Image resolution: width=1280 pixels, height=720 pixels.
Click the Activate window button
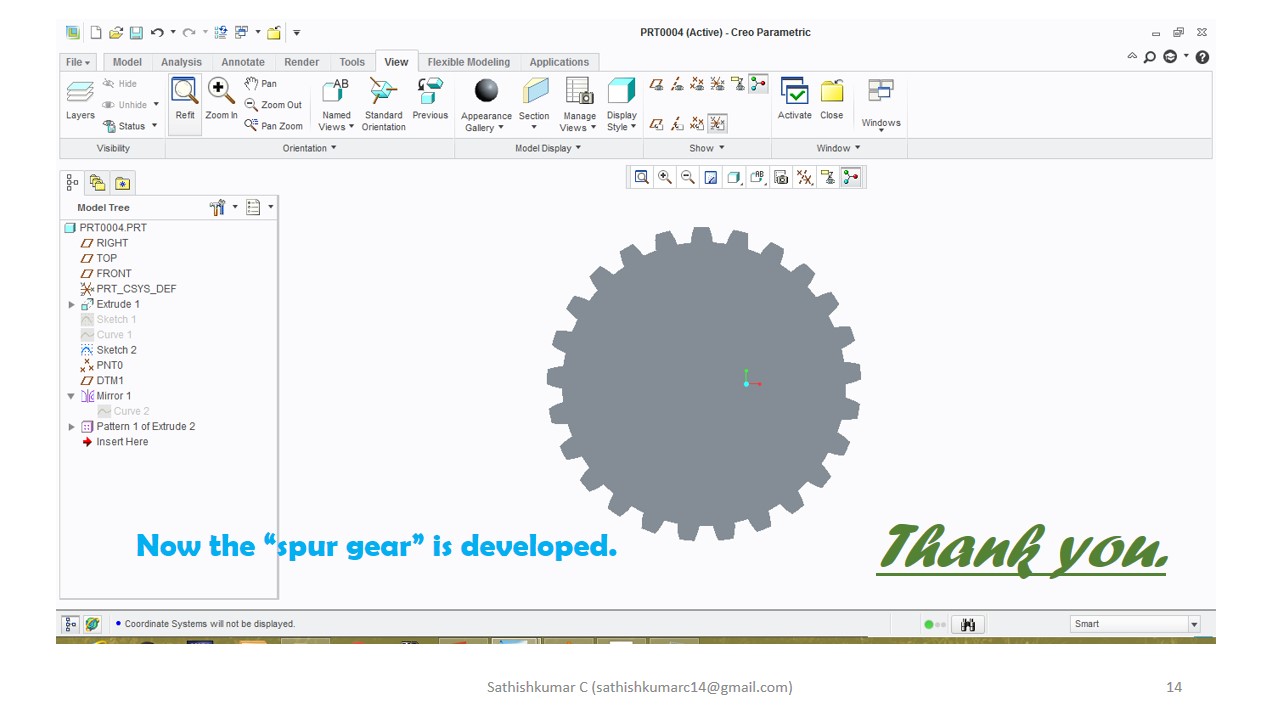[794, 100]
